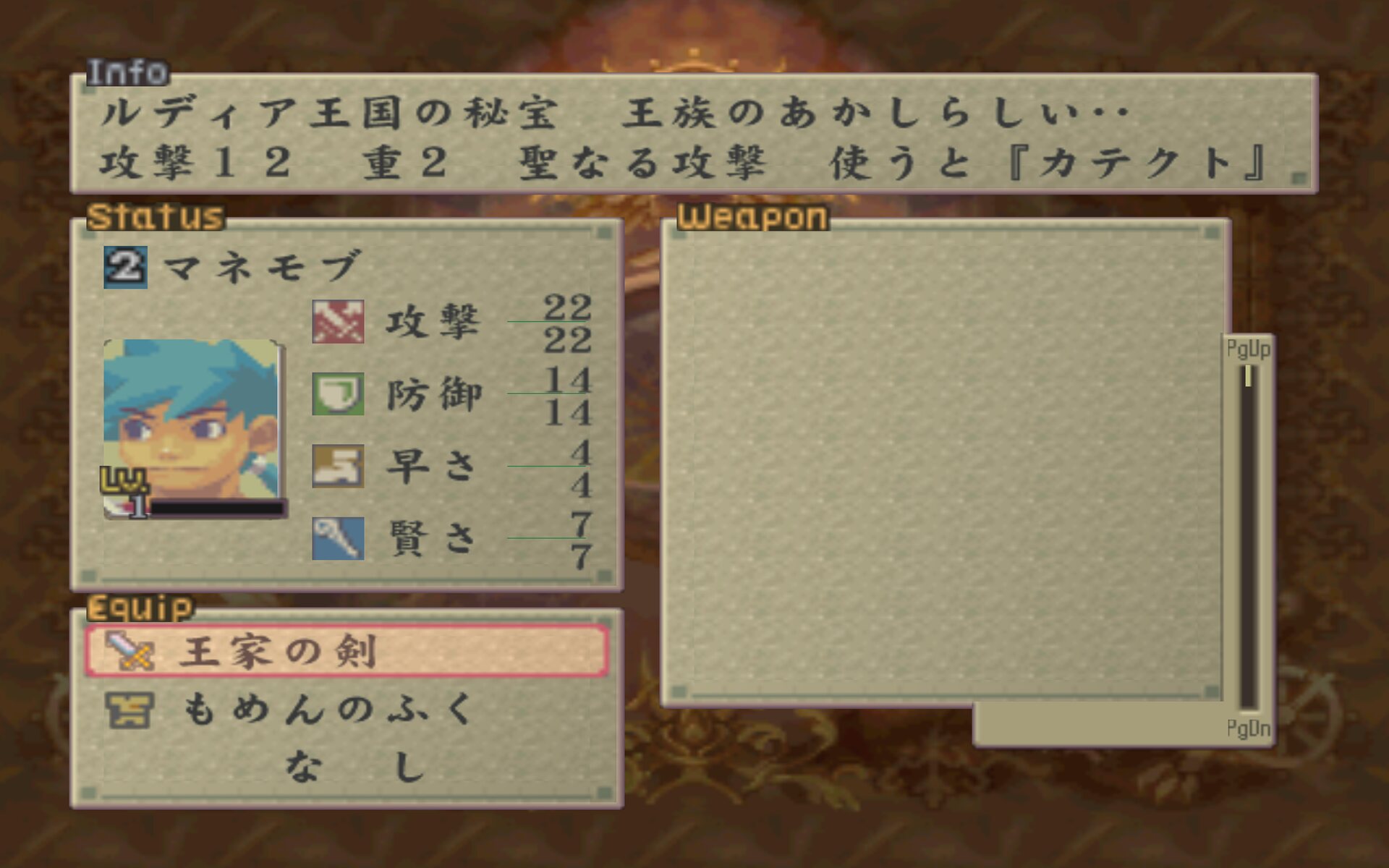This screenshot has width=1389, height=868.
Task: Click the boot speed stat icon
Action: (338, 467)
